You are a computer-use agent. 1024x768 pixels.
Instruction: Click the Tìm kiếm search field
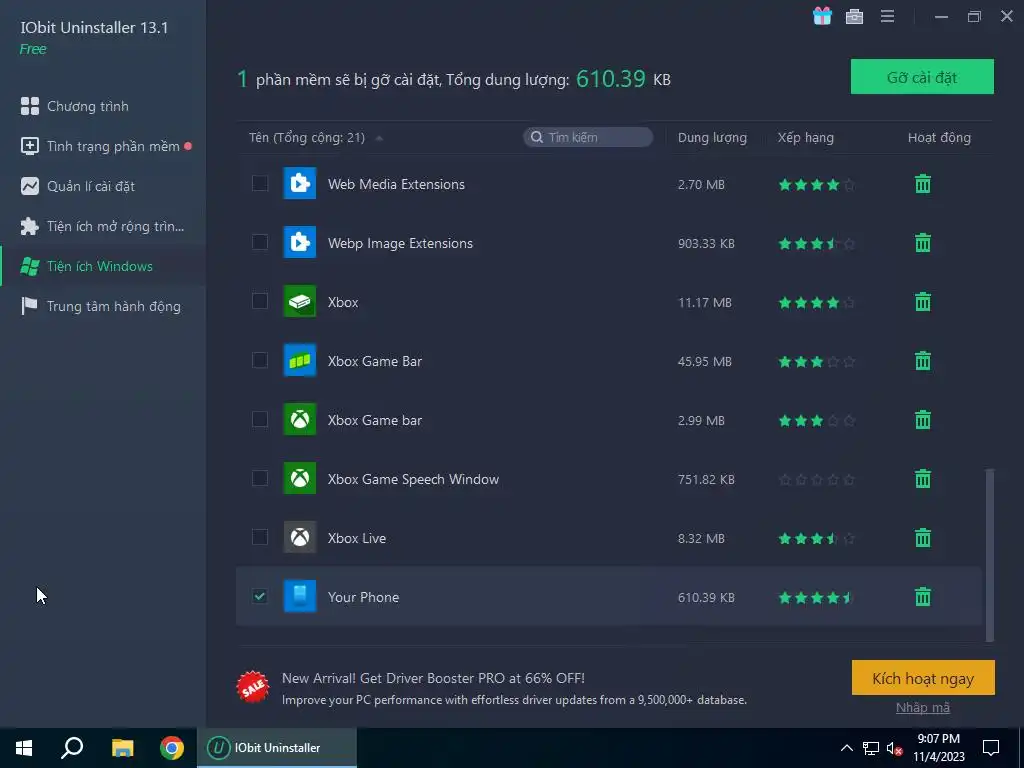pyautogui.click(x=588, y=137)
